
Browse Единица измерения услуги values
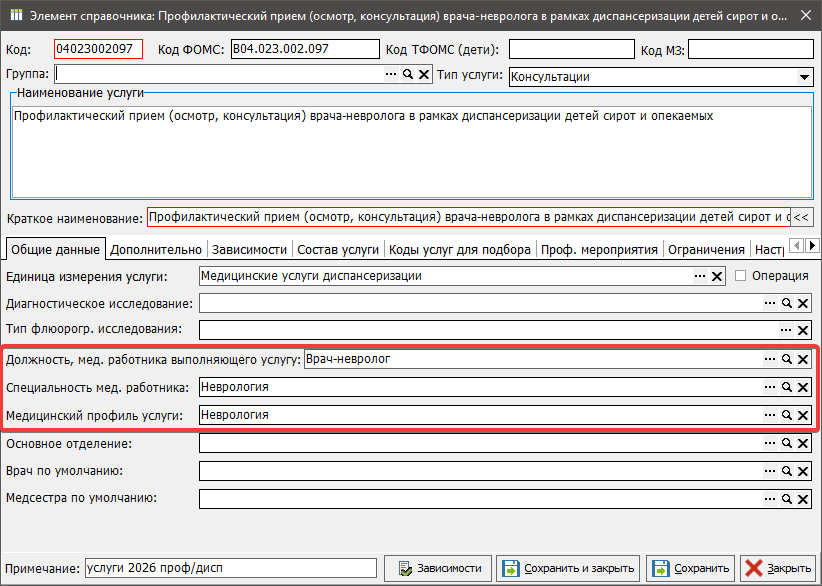pos(700,276)
